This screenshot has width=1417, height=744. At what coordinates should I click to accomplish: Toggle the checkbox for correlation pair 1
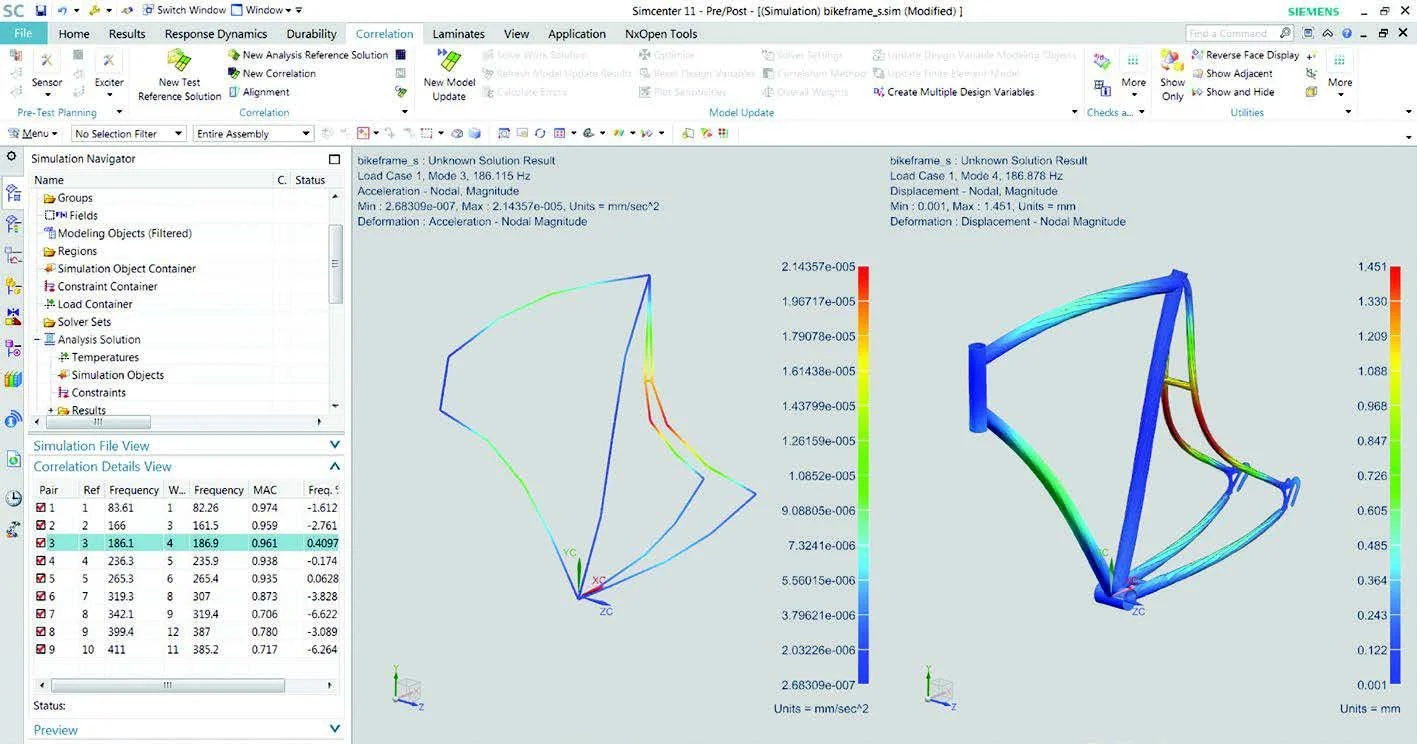[43, 507]
